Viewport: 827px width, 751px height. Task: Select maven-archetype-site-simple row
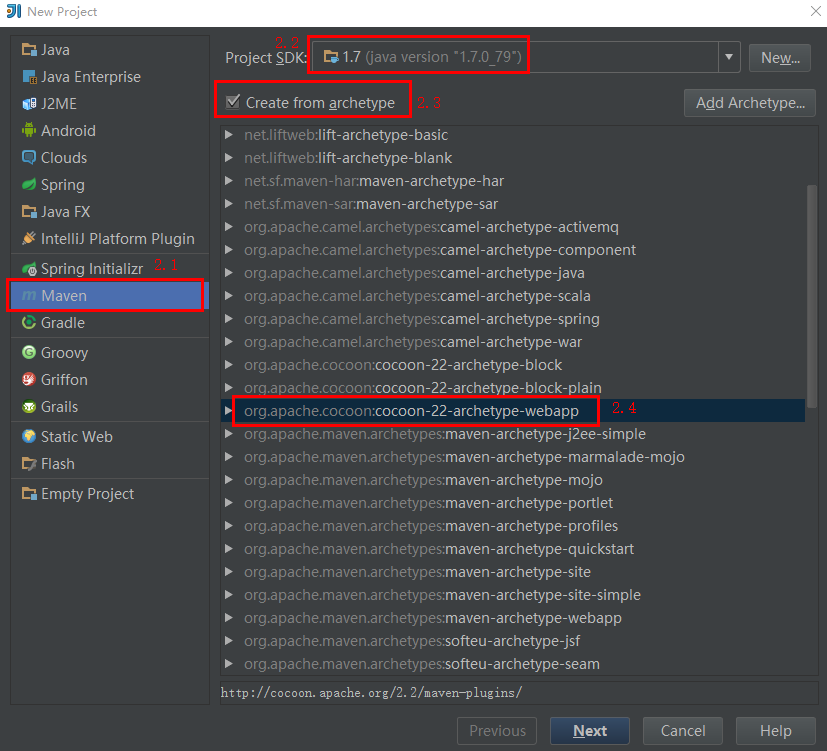pyautogui.click(x=513, y=595)
